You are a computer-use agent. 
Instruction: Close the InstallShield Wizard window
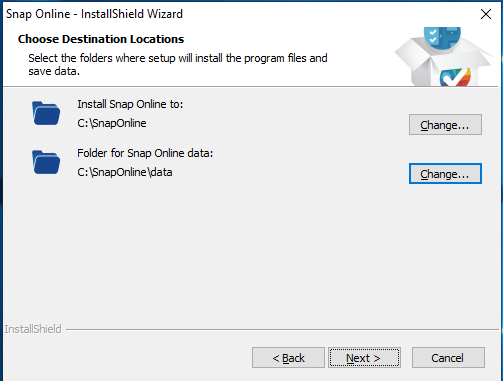(x=486, y=14)
